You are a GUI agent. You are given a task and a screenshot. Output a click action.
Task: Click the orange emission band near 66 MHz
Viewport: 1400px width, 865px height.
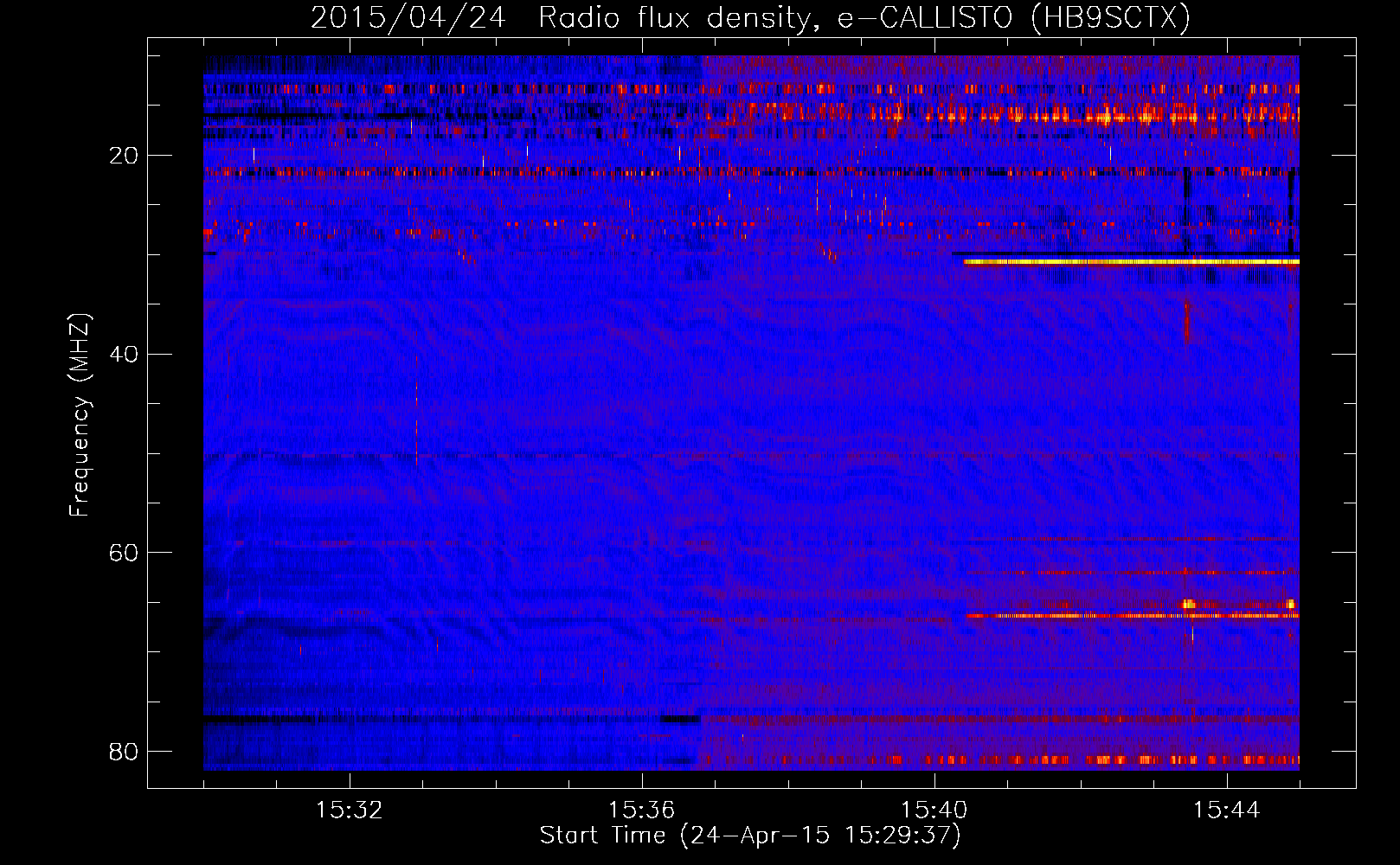pos(1133,616)
